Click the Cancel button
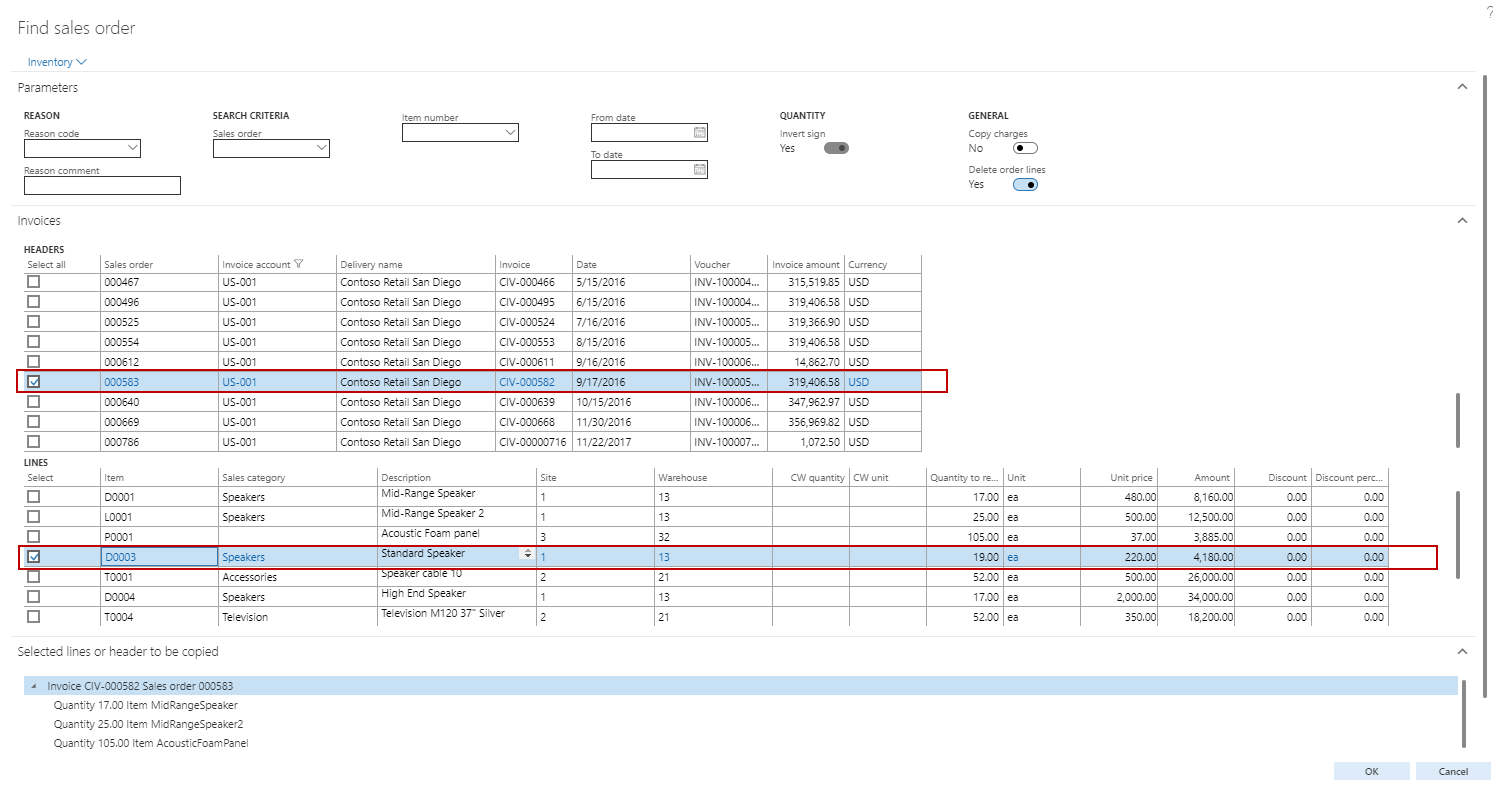The width and height of the screenshot is (1493, 791). pyautogui.click(x=1453, y=771)
